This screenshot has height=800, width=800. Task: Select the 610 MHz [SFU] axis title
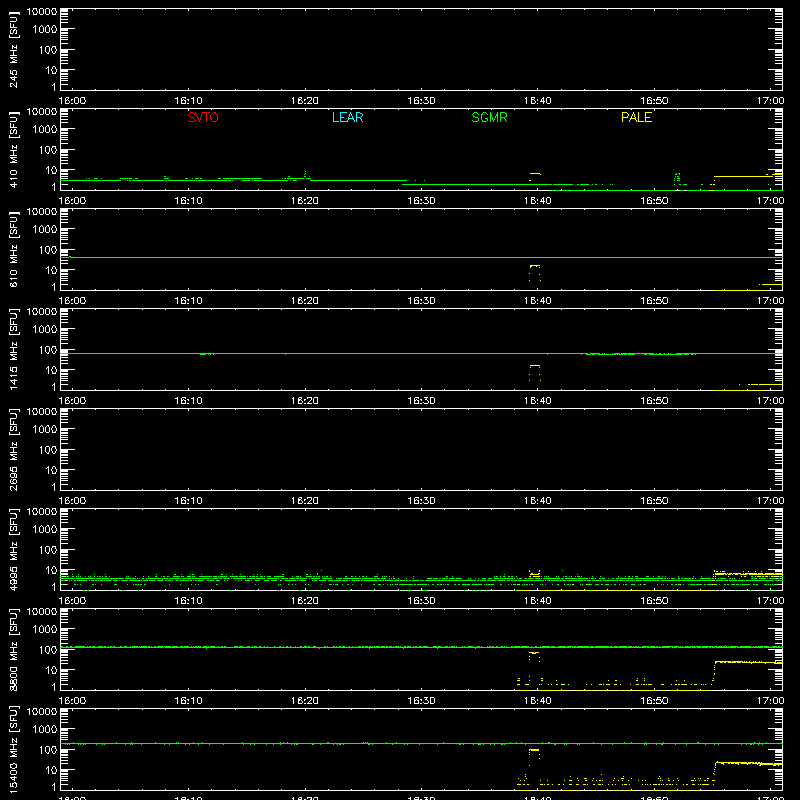[x=13, y=249]
